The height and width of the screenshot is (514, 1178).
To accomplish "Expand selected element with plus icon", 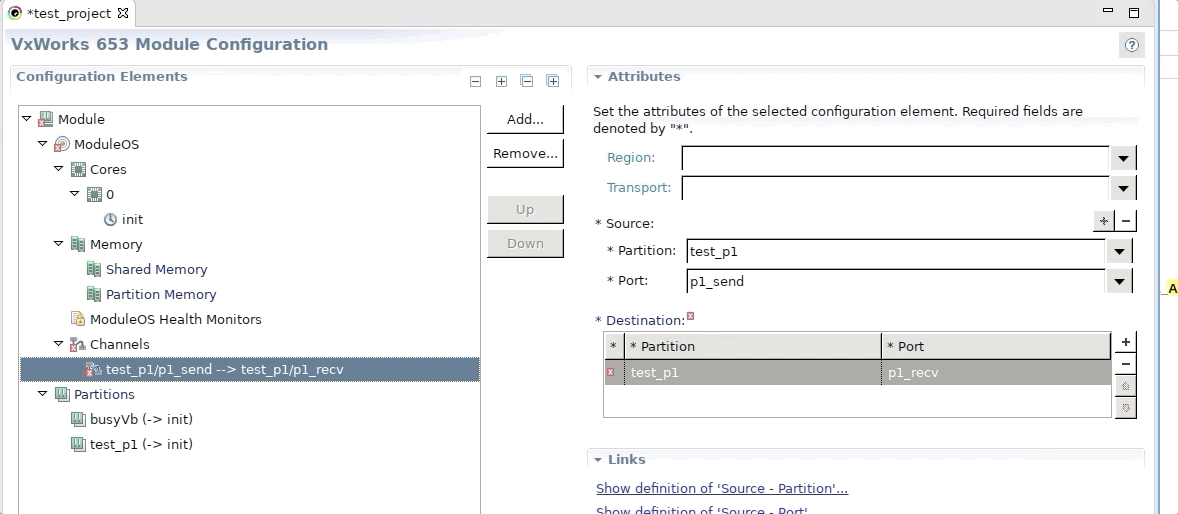I will tap(501, 81).
